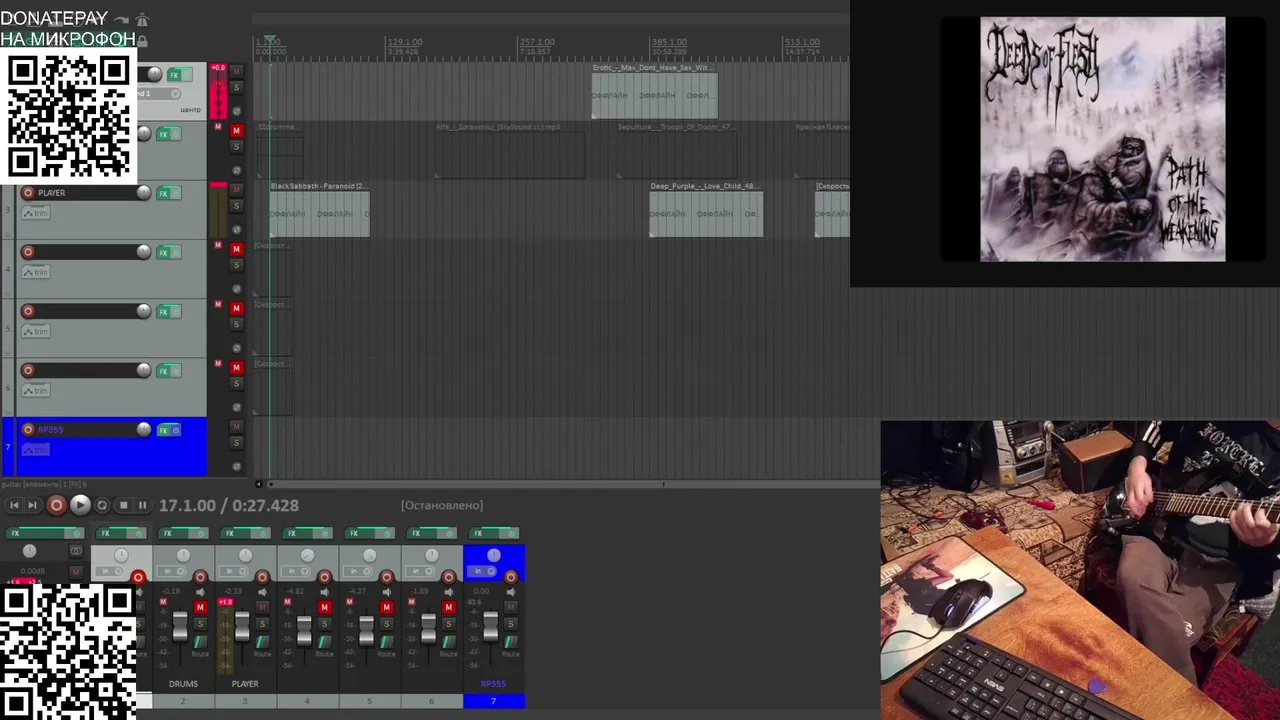This screenshot has height=720, width=1280.
Task: Toggle master mono/stereo button in mixer
Action: click(x=76, y=551)
